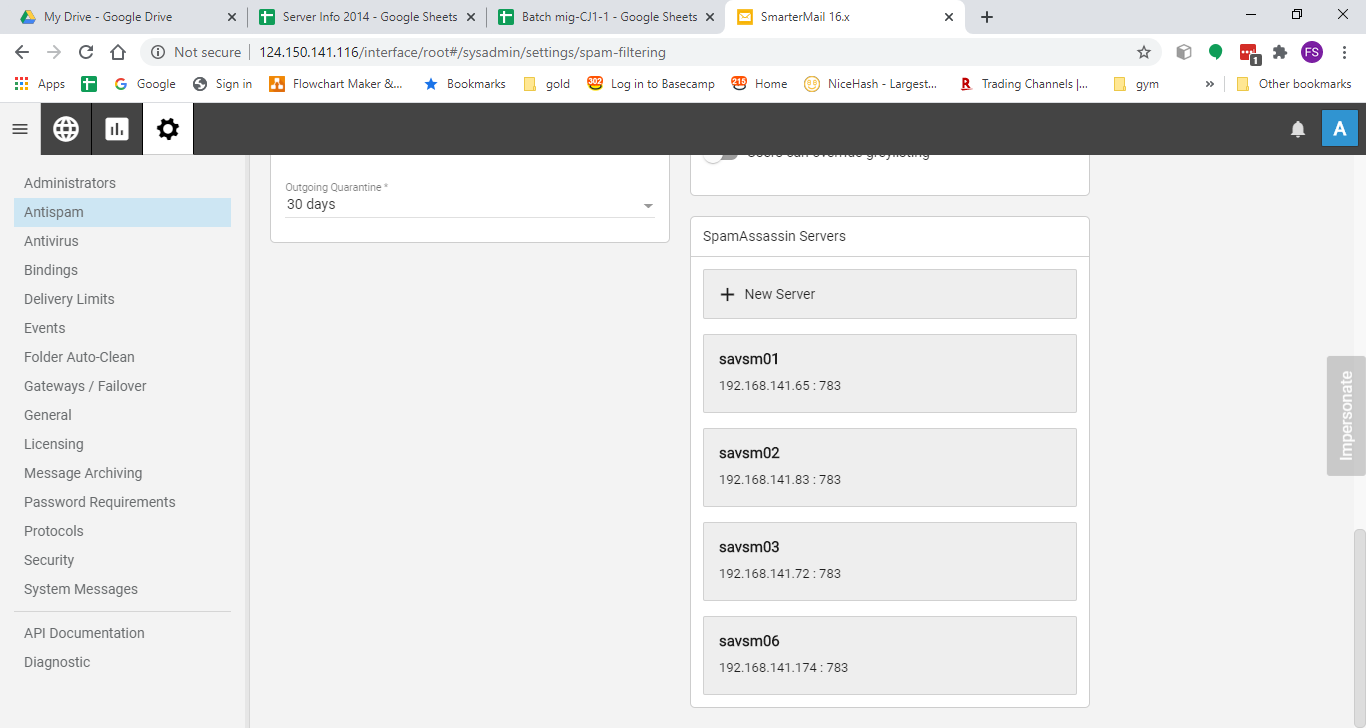
Task: Show more bookmarks overflow chevron
Action: (1210, 84)
